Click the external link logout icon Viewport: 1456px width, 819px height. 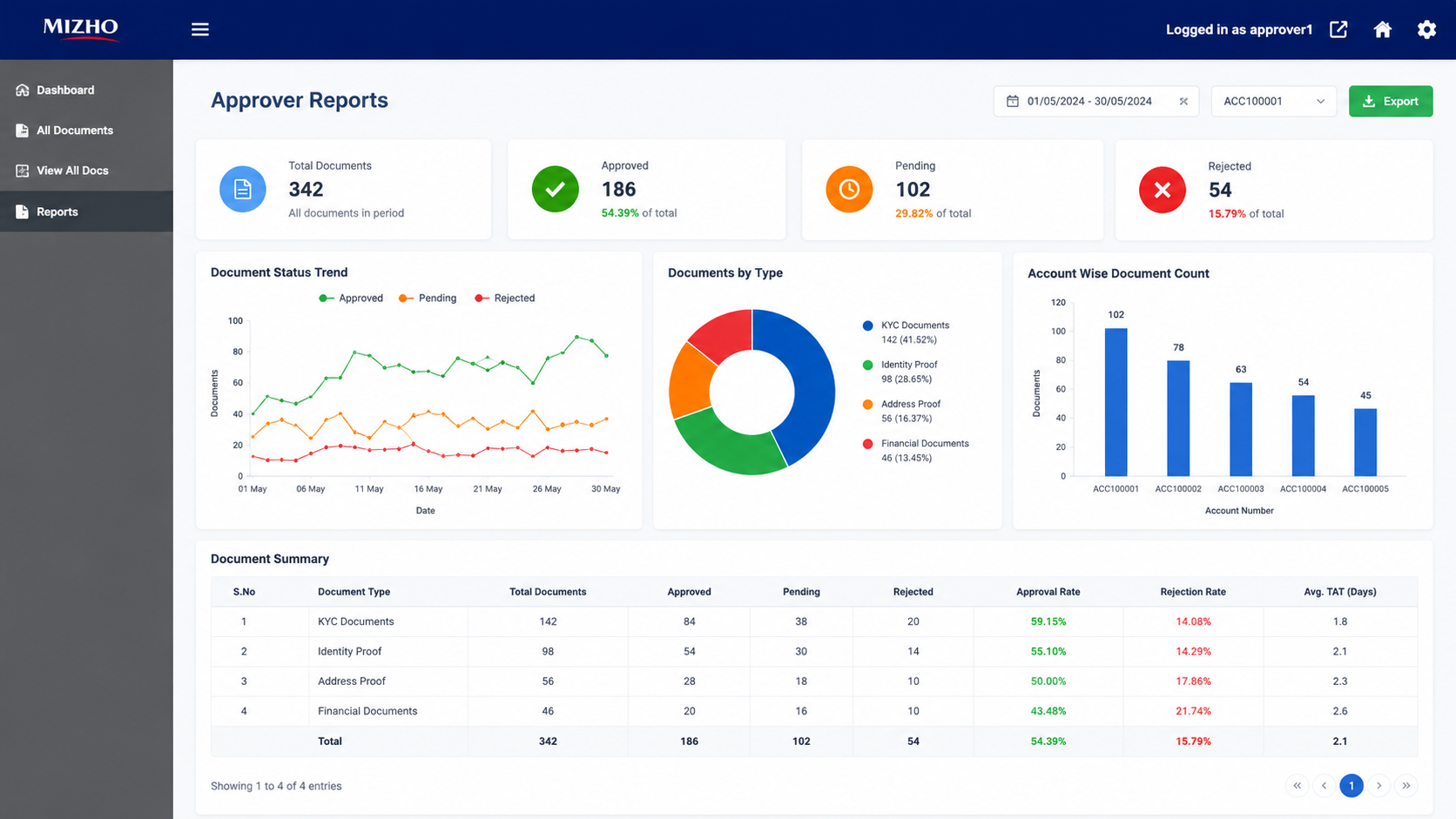tap(1338, 30)
